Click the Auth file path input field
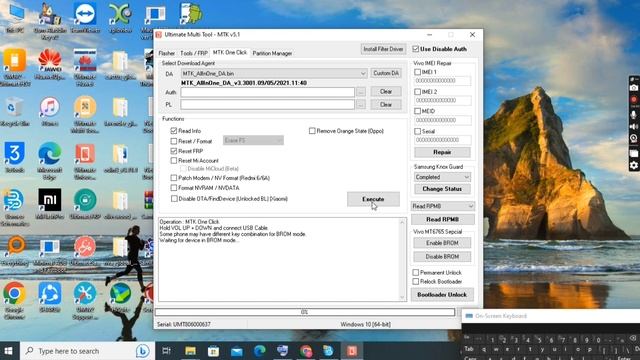The image size is (640, 360). click(268, 92)
